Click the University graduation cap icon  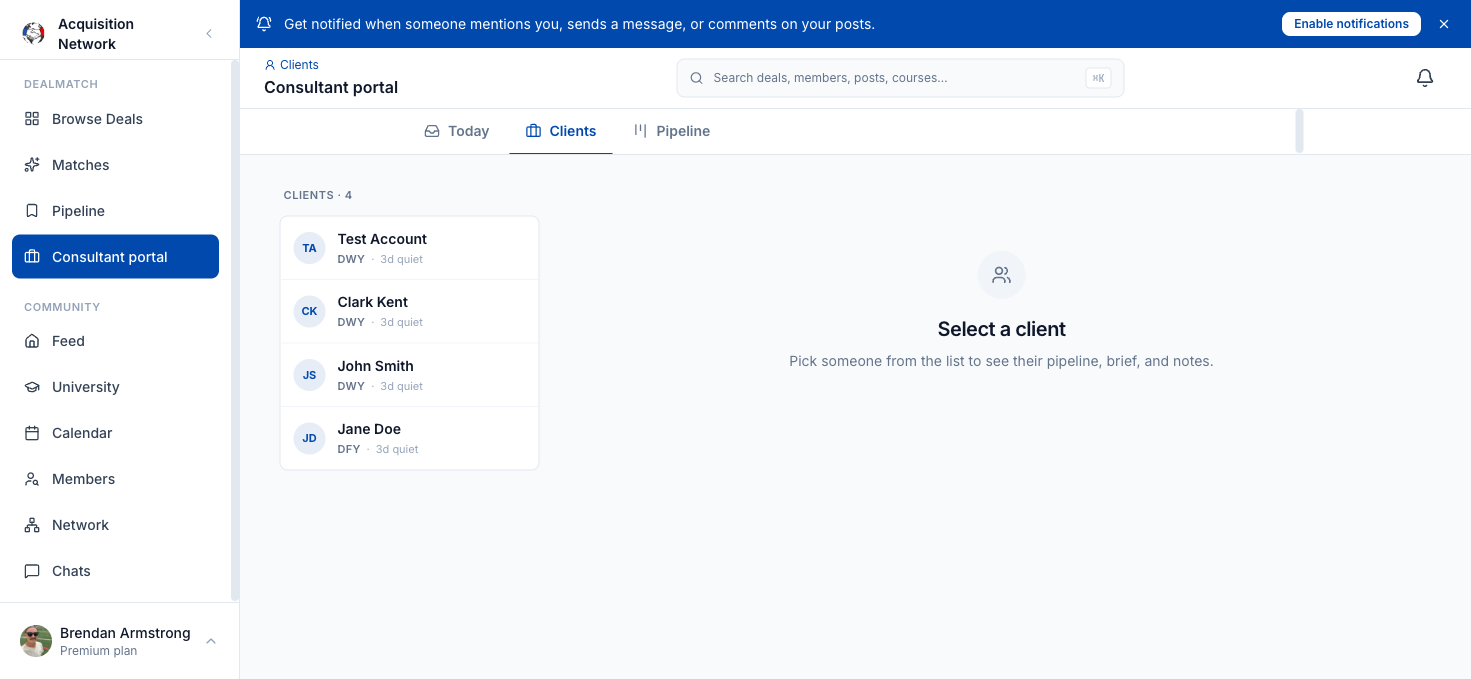pyautogui.click(x=32, y=387)
